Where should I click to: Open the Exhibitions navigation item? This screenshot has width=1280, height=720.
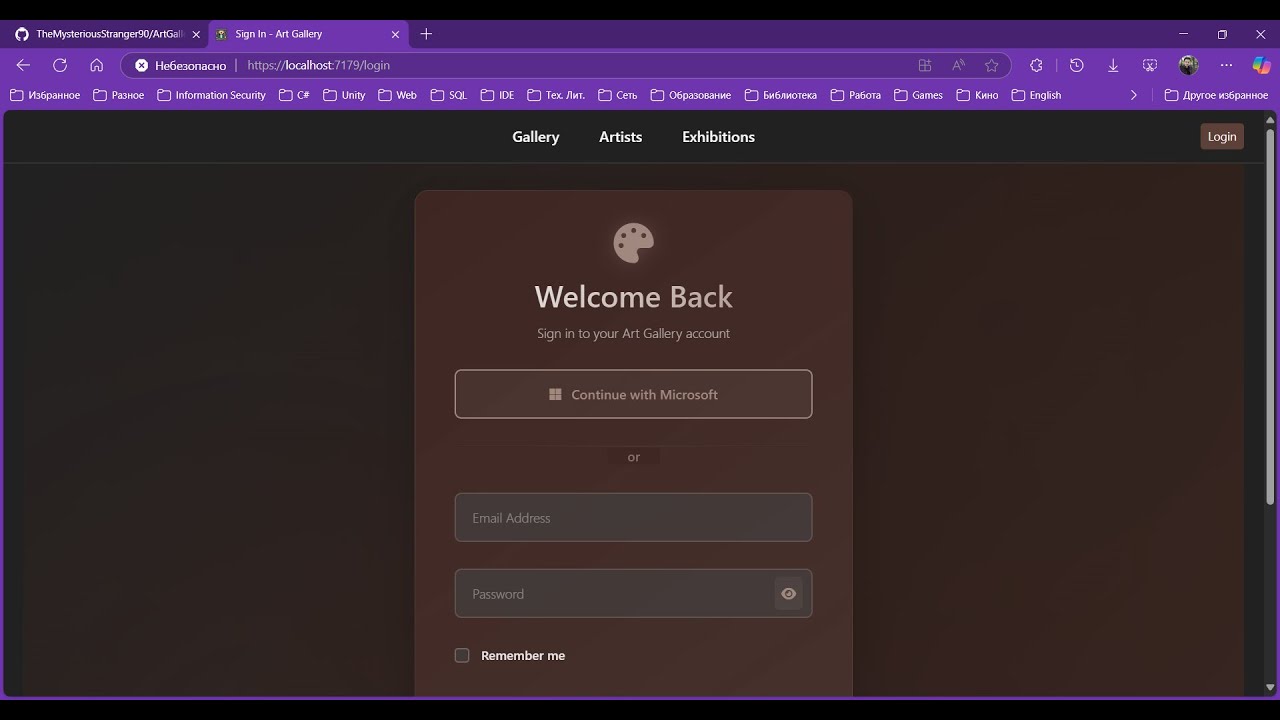(x=718, y=137)
